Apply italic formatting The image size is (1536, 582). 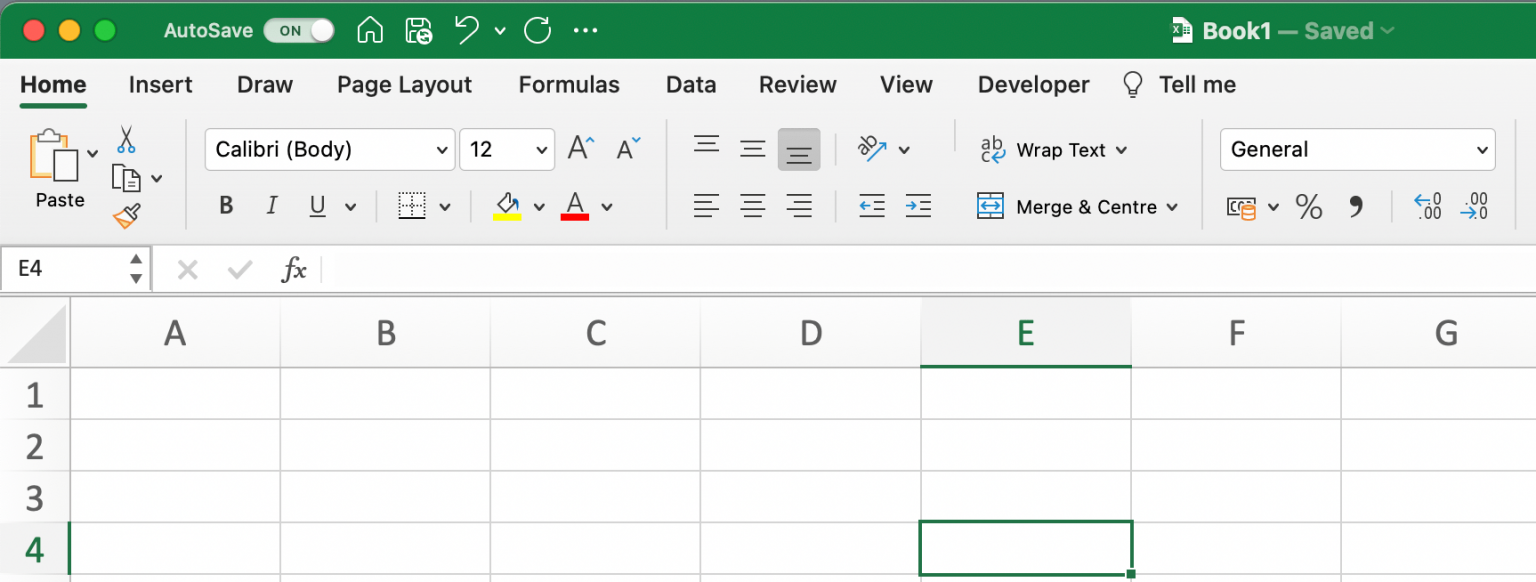click(x=271, y=206)
